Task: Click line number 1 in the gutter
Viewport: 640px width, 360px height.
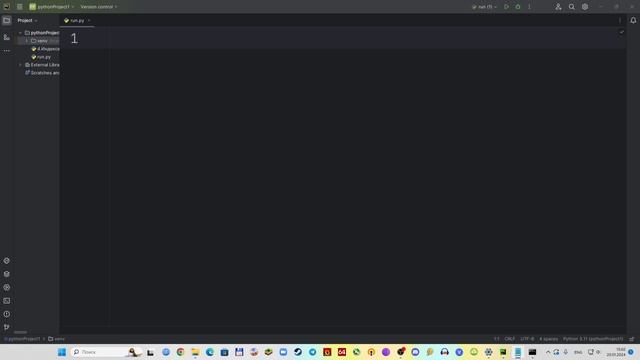Action: [74, 38]
